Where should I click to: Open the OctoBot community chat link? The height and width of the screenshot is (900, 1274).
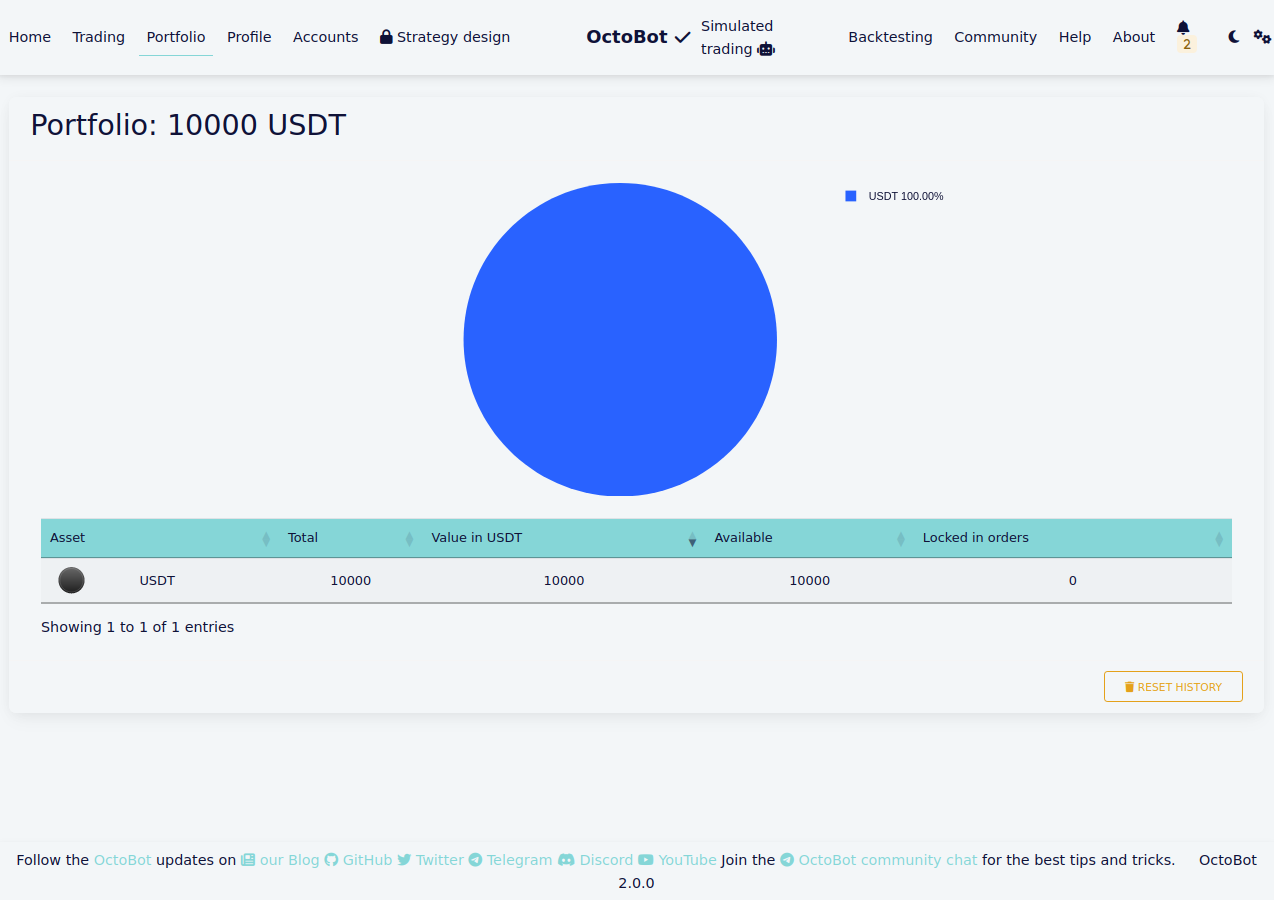click(886, 859)
